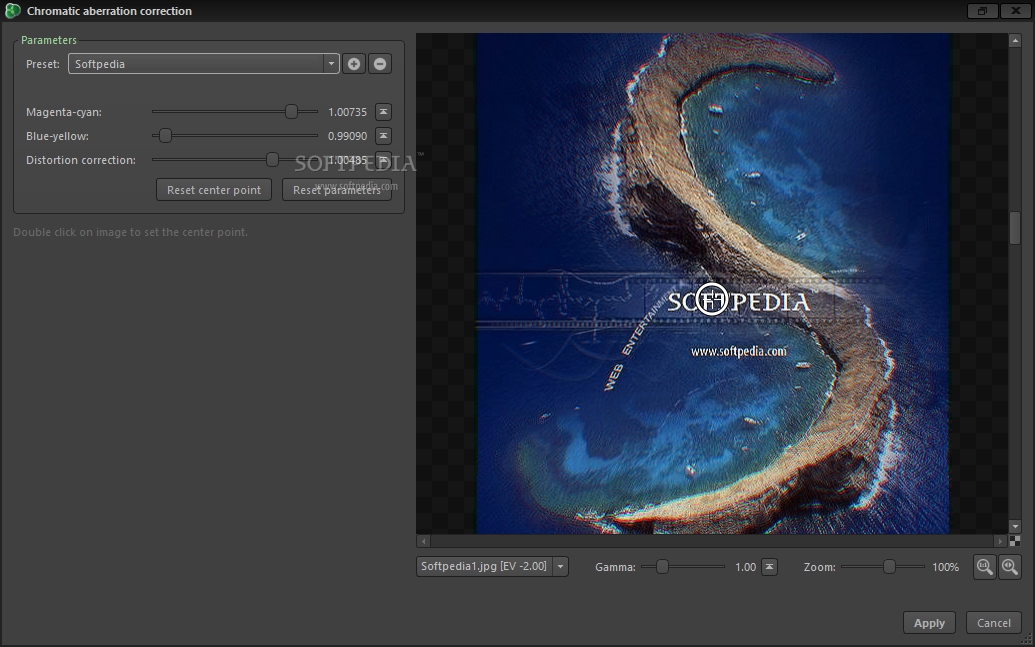Screen dimensions: 1035x647
Task: Open the Softpedia1.jpg [EV -2.00] image selector
Action: [x=492, y=566]
